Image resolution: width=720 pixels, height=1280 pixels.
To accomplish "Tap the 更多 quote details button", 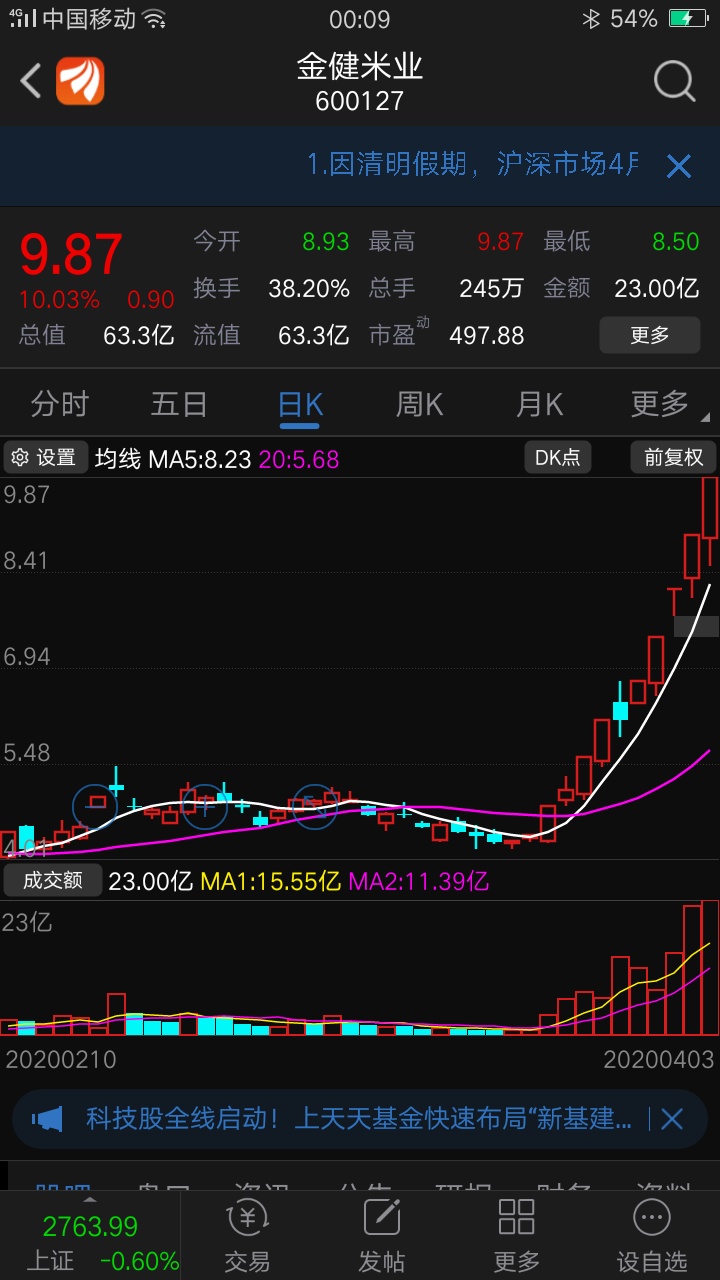I will (x=650, y=335).
